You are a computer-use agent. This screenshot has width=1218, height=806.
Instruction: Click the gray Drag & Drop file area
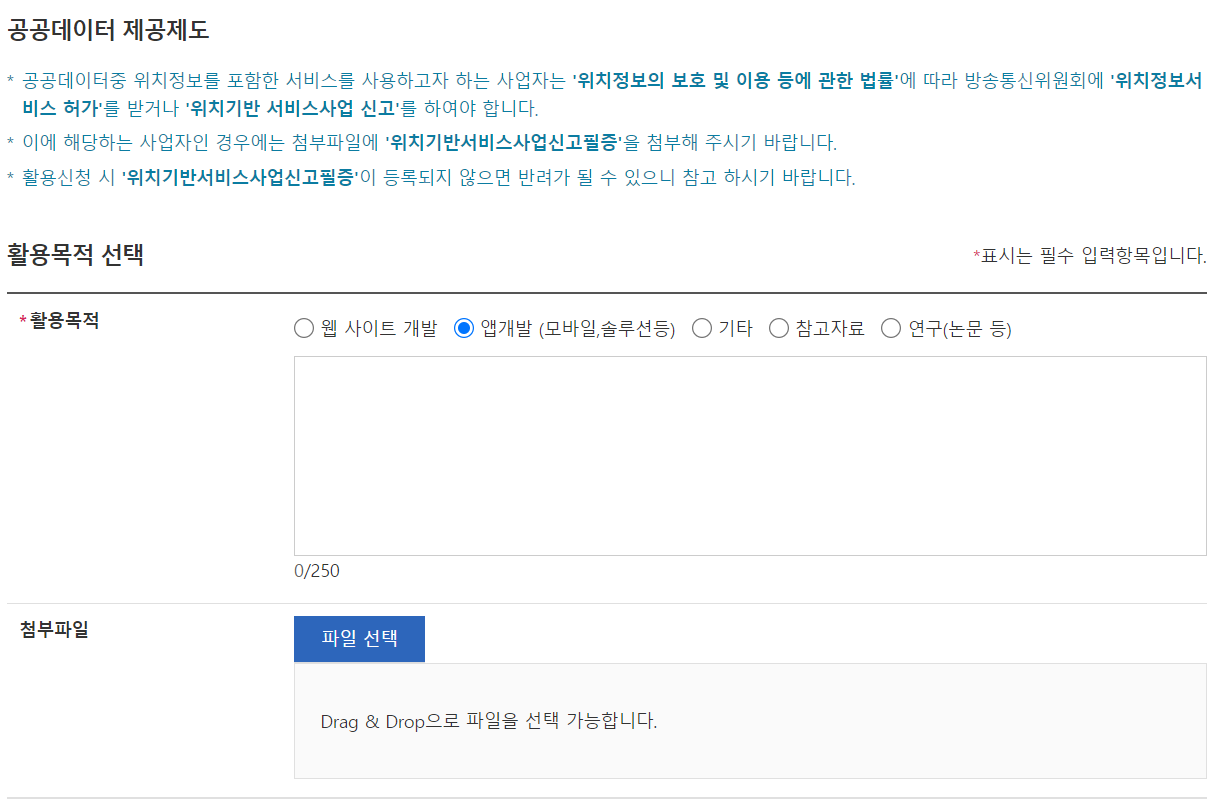750,720
